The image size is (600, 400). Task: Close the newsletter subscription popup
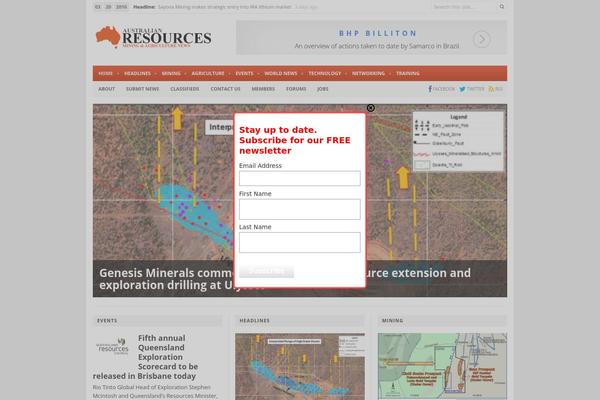tap(370, 108)
